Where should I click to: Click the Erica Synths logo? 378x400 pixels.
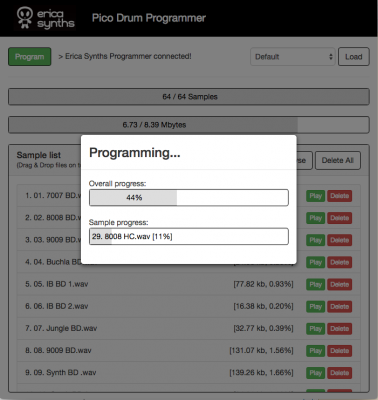pos(46,18)
